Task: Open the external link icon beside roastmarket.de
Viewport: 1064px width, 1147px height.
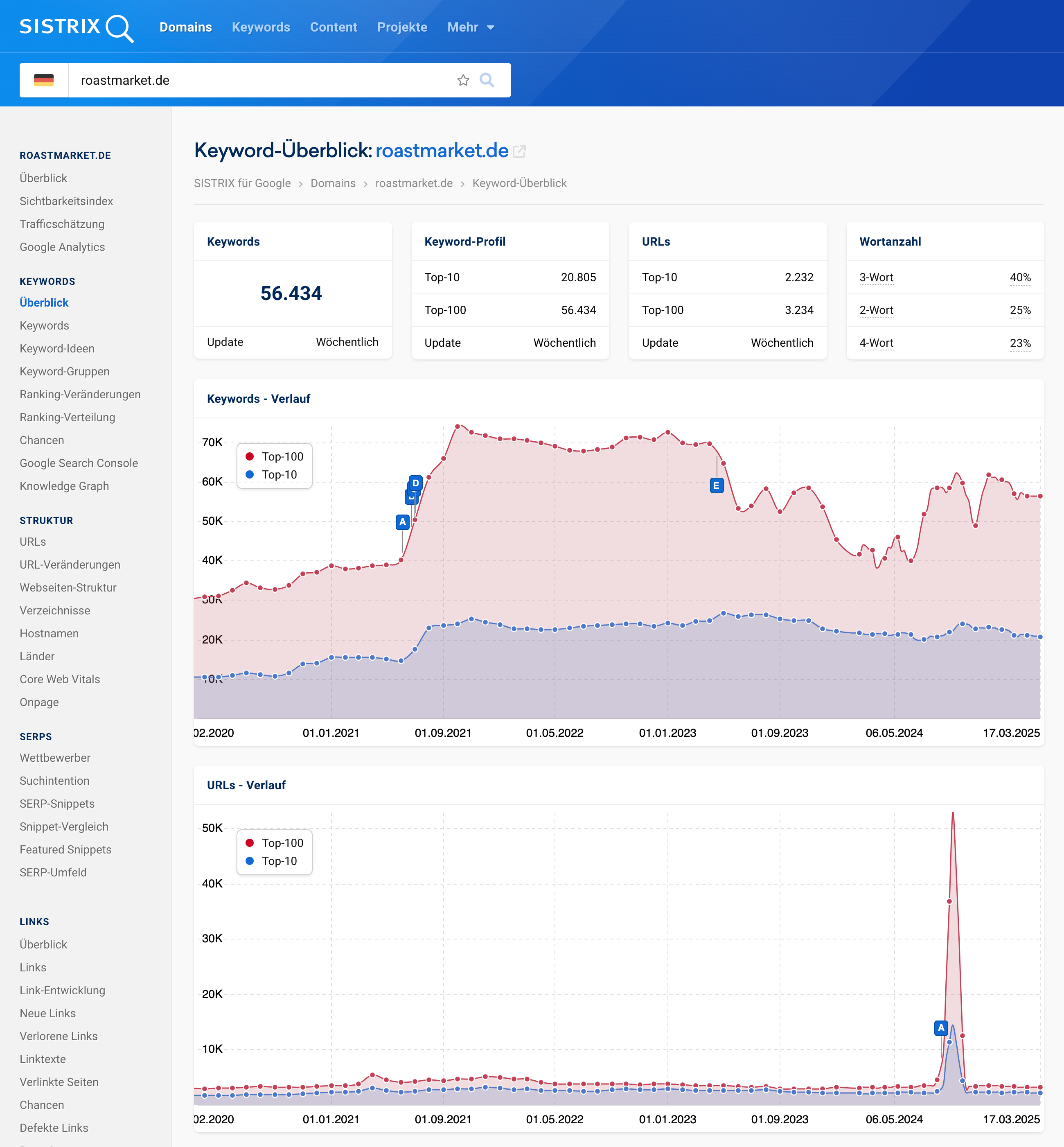Action: click(519, 151)
